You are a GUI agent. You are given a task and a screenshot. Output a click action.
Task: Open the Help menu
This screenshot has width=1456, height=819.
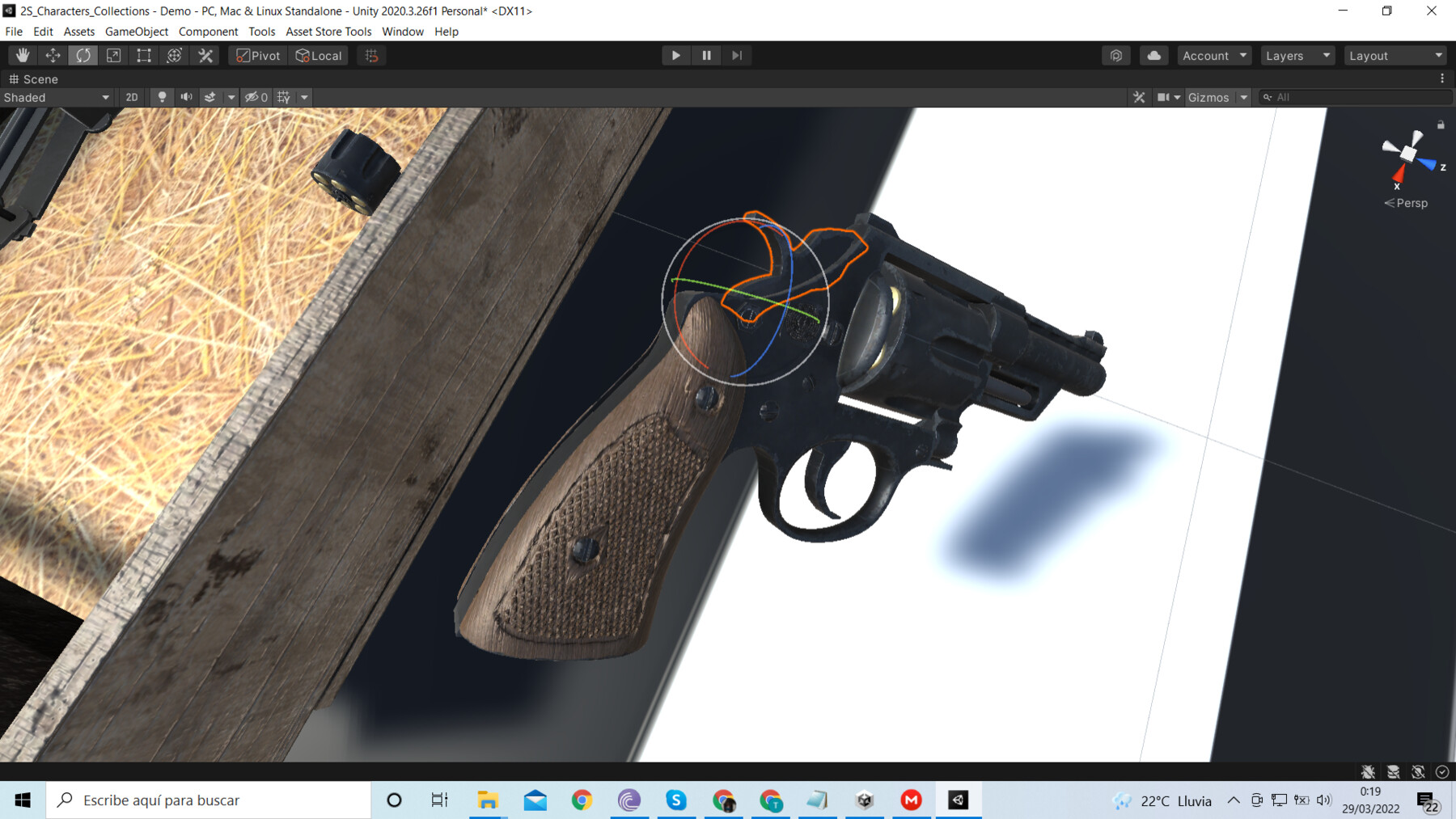pos(447,32)
